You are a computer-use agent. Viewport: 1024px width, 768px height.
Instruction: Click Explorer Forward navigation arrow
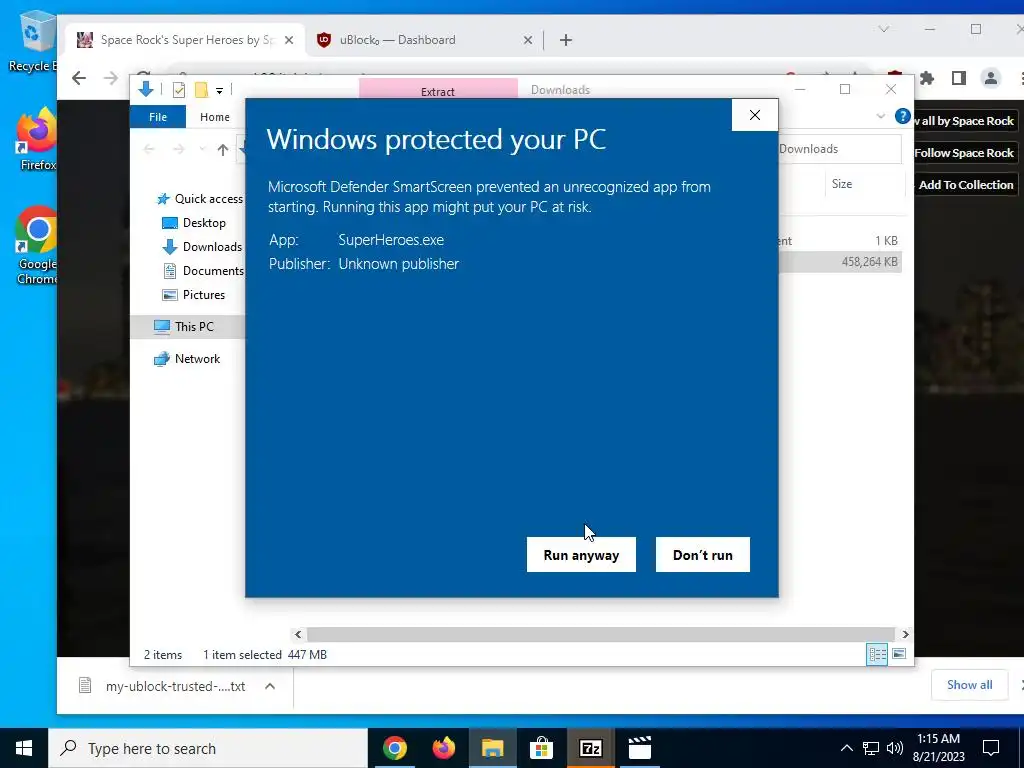[x=179, y=150]
